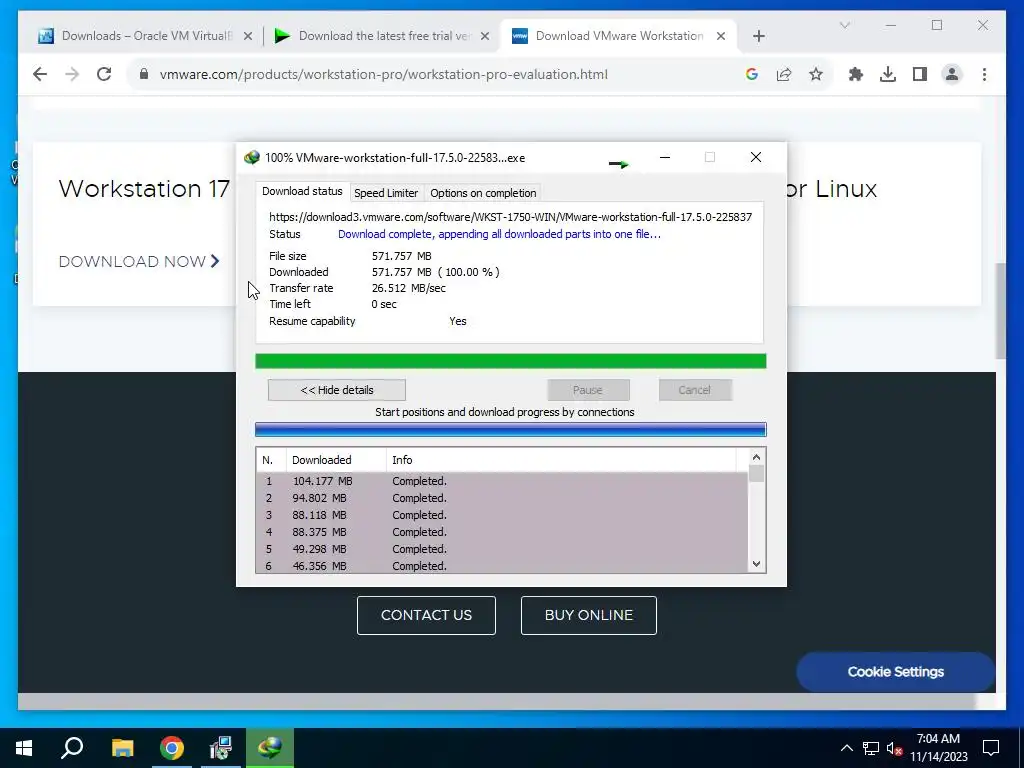Select connection row 88.118 MB

point(502,515)
